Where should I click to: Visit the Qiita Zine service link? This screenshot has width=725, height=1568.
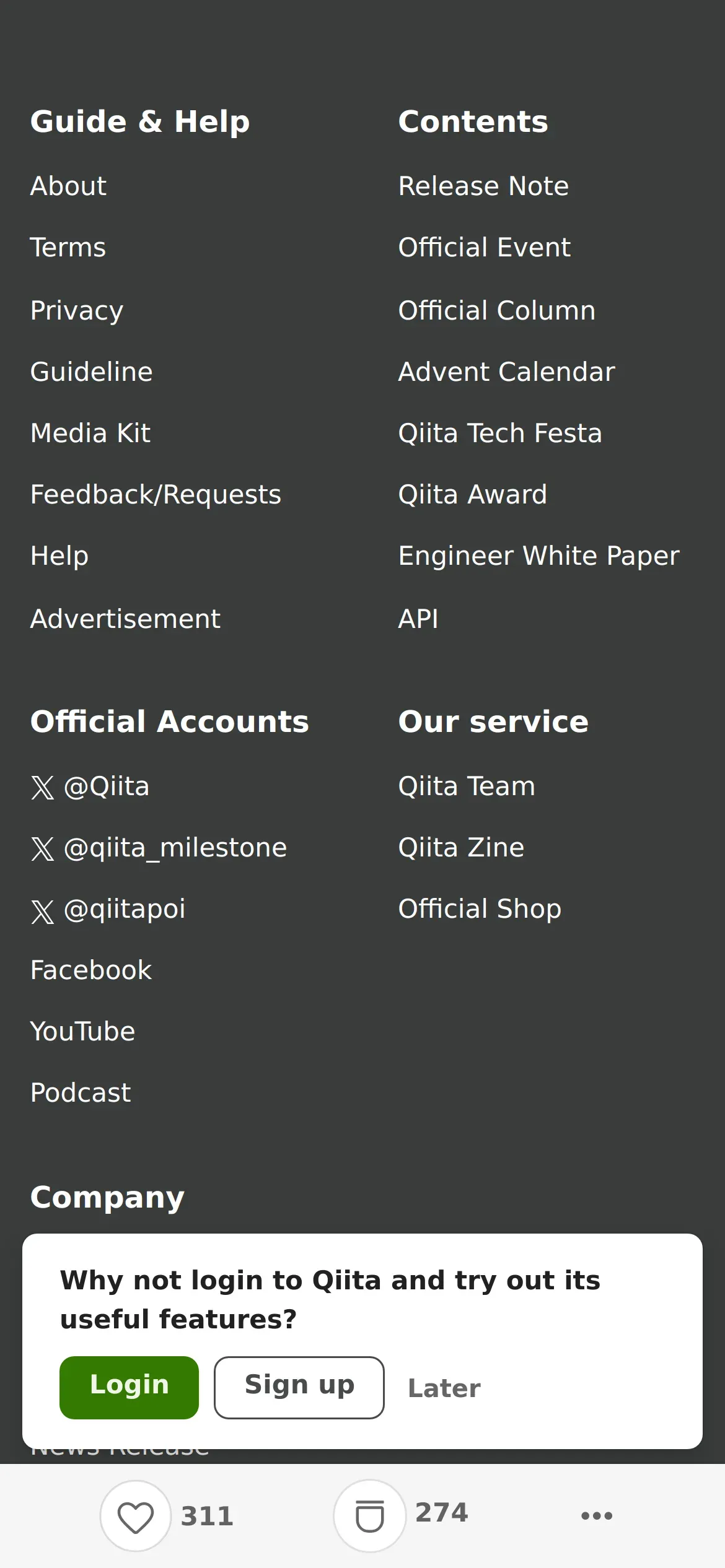click(x=461, y=848)
